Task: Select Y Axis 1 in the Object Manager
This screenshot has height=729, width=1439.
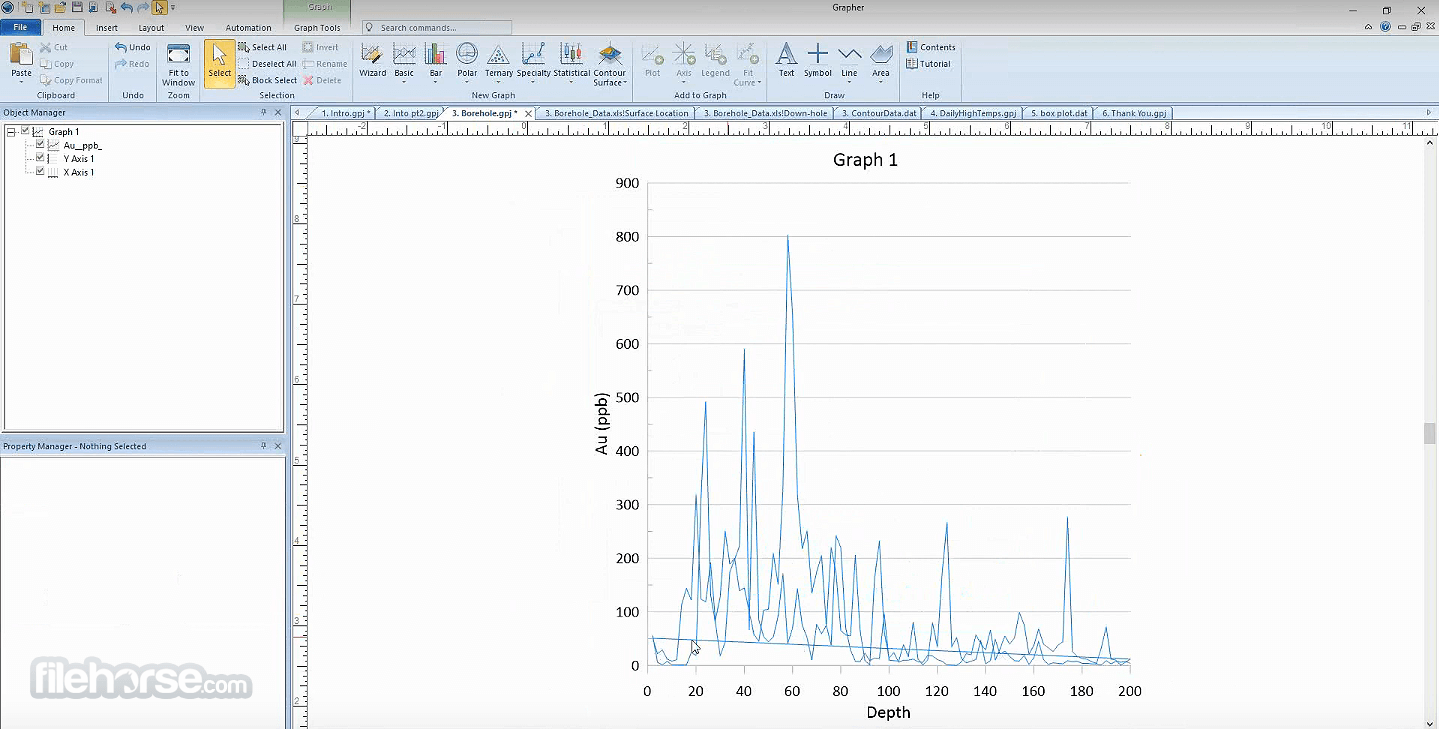Action: pos(79,159)
